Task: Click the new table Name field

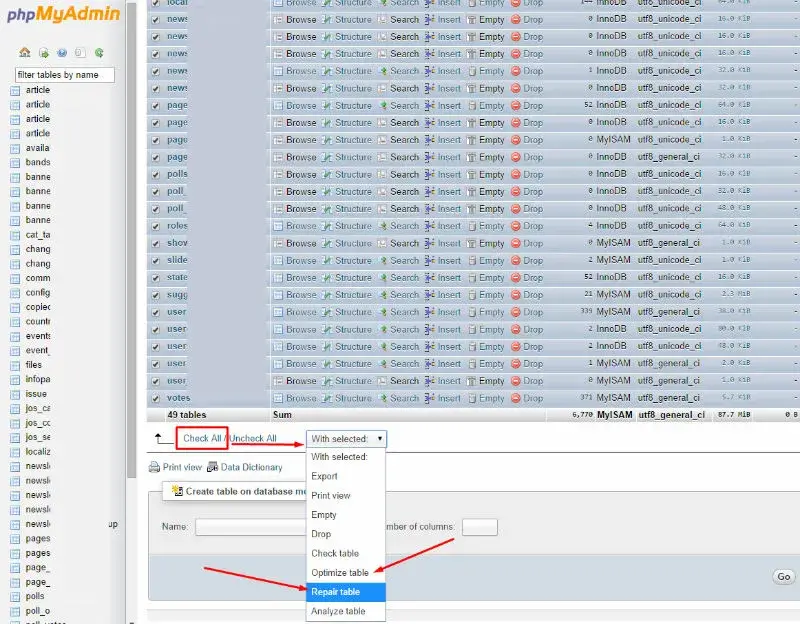Action: [250, 527]
